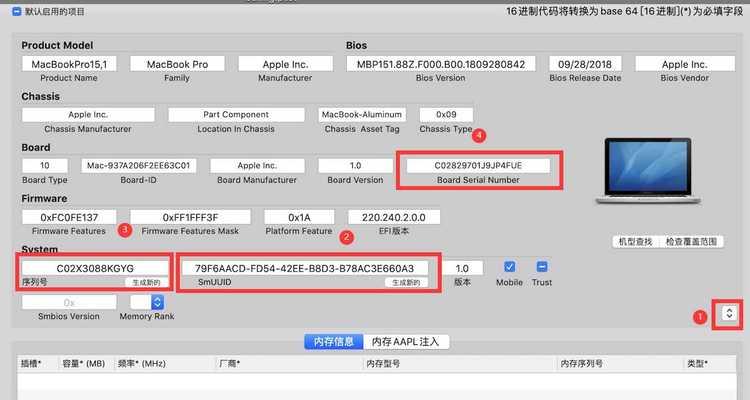Sort by the 内存序列号 column header
This screenshot has width=750, height=400.
point(620,364)
